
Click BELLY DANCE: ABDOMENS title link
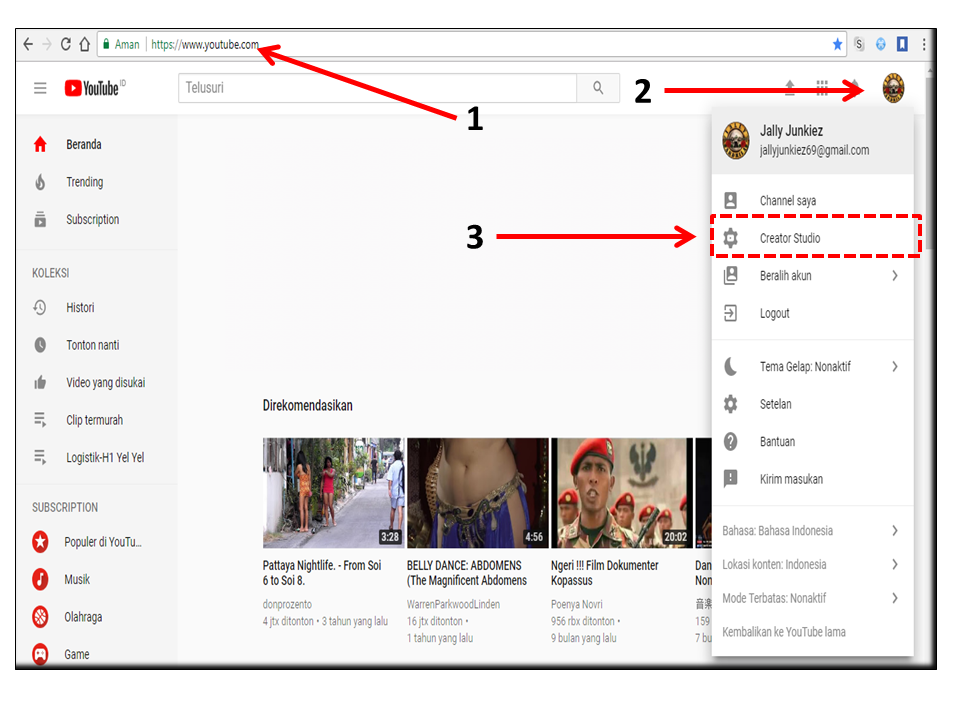click(467, 572)
